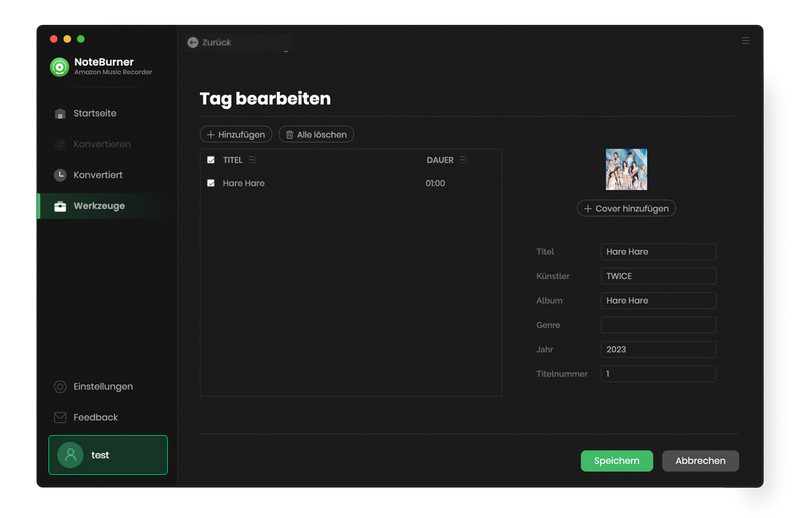This screenshot has height=518, width=800.
Task: Click the empty Genre input field
Action: point(658,325)
